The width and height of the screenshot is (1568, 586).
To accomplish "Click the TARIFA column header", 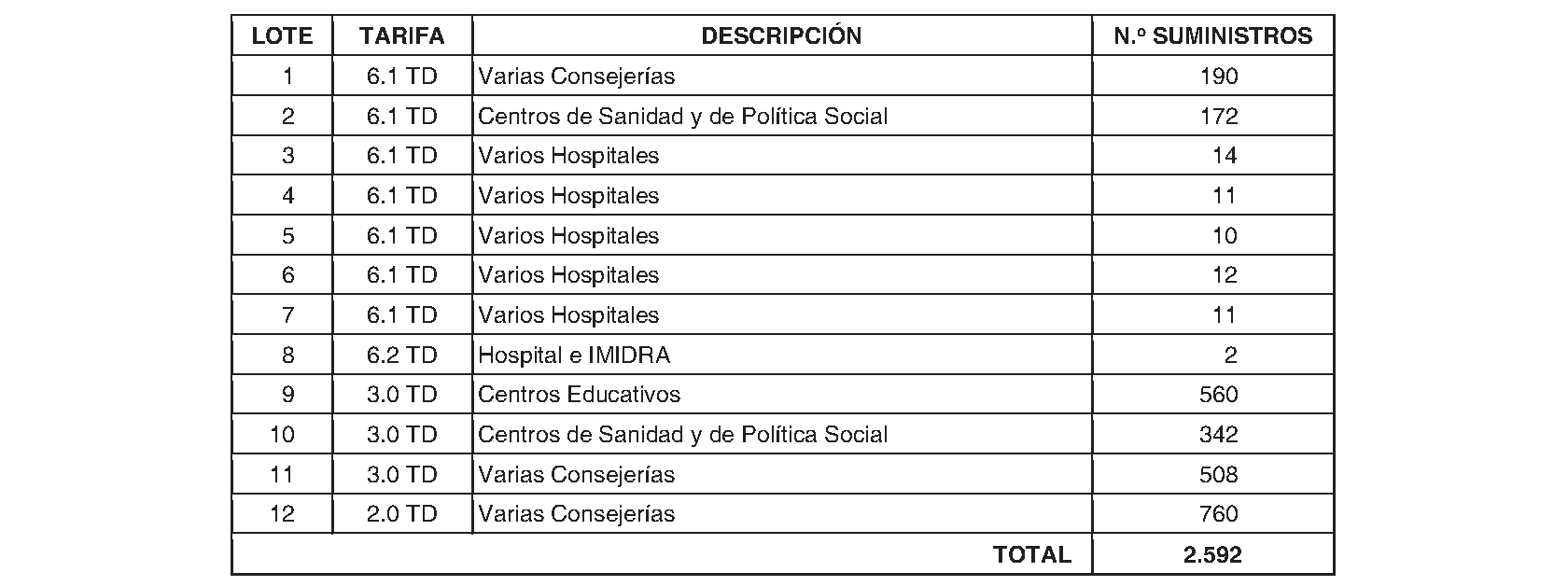I will click(x=402, y=36).
